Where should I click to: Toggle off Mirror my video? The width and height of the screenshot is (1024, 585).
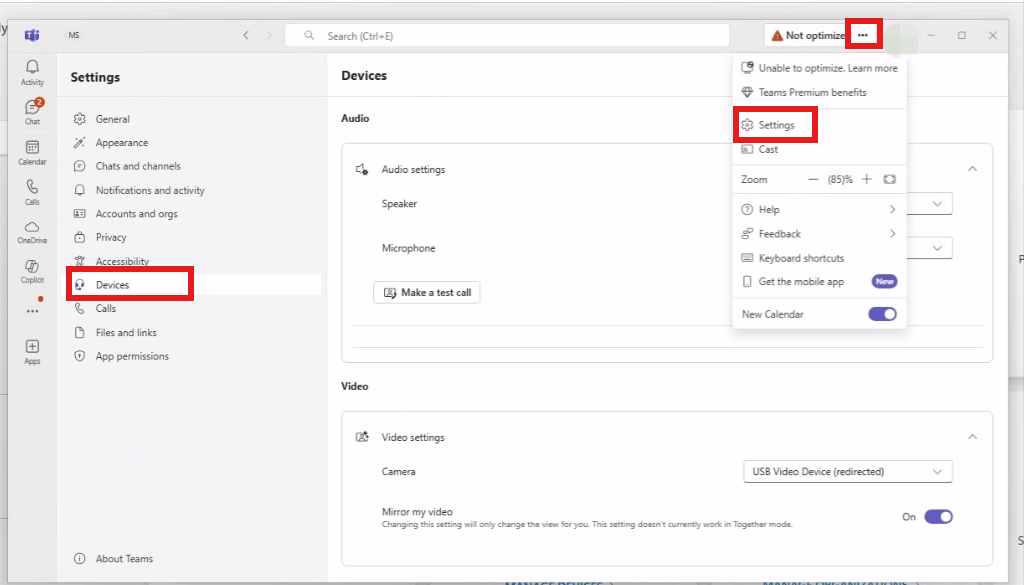pos(937,516)
